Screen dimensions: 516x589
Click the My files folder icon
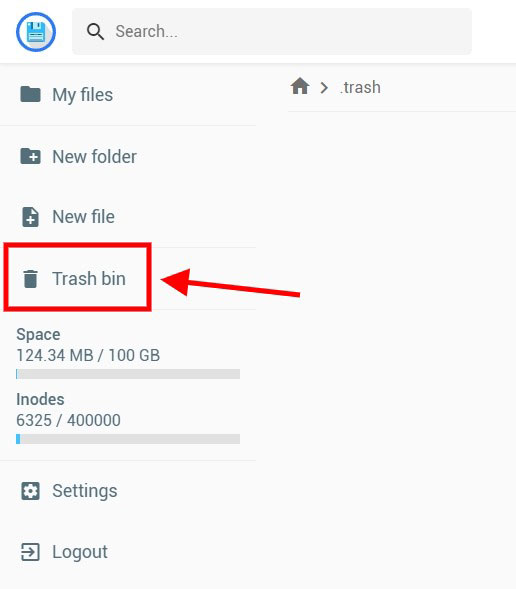pos(30,94)
